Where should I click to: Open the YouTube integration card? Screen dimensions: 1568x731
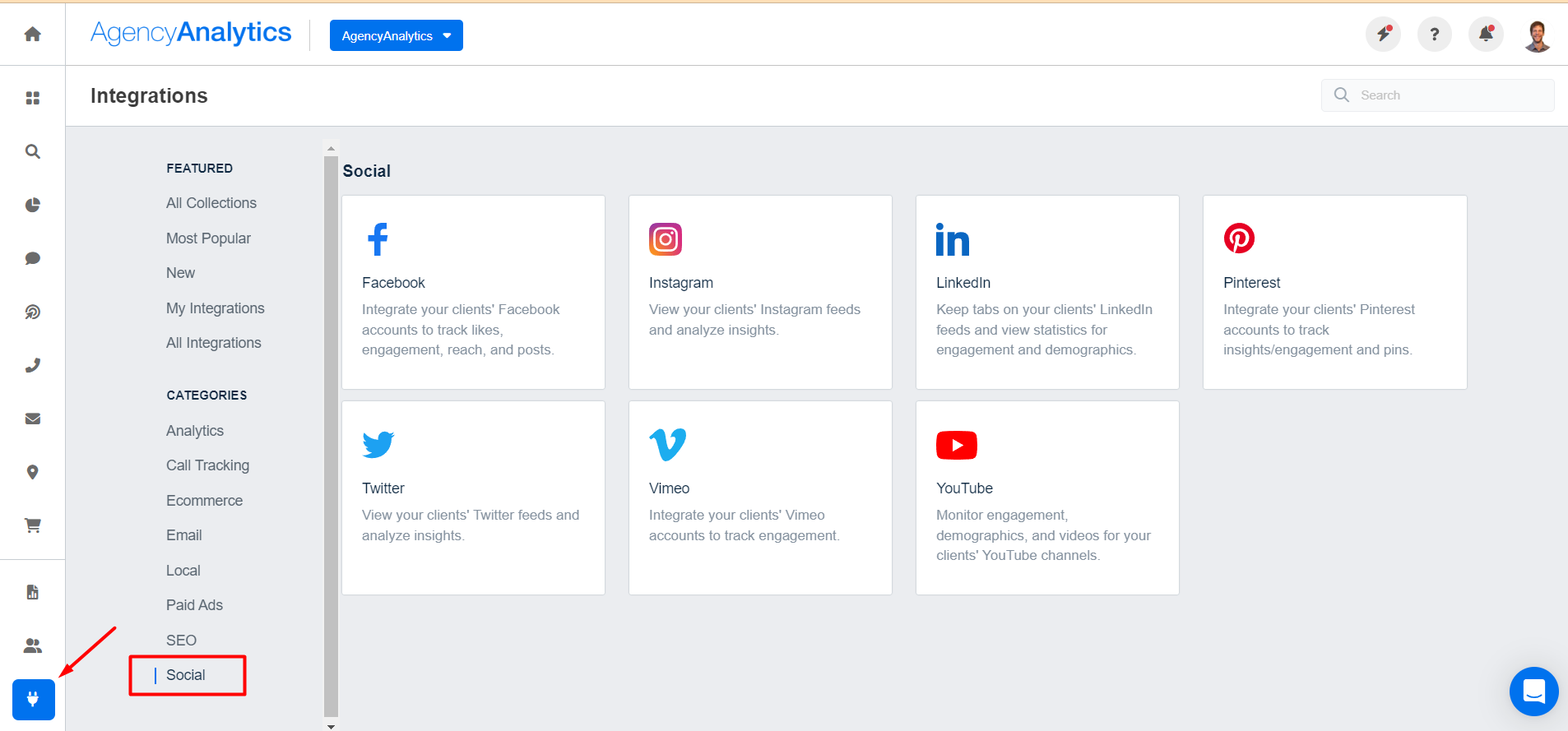point(1046,497)
